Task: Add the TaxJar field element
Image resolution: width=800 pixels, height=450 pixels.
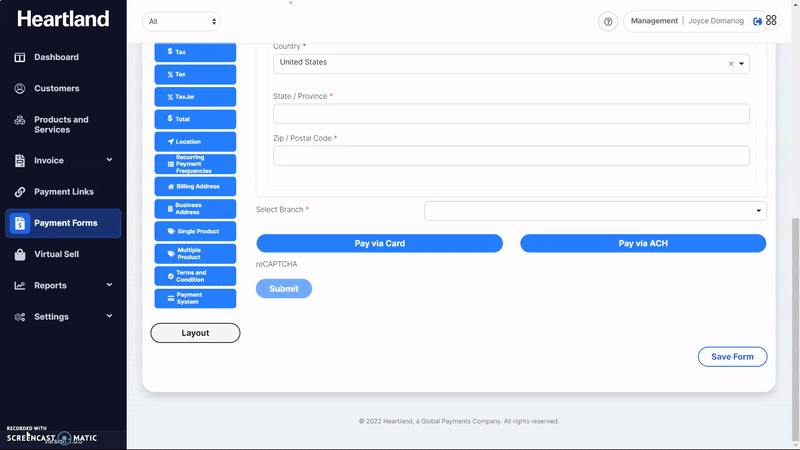Action: point(195,97)
